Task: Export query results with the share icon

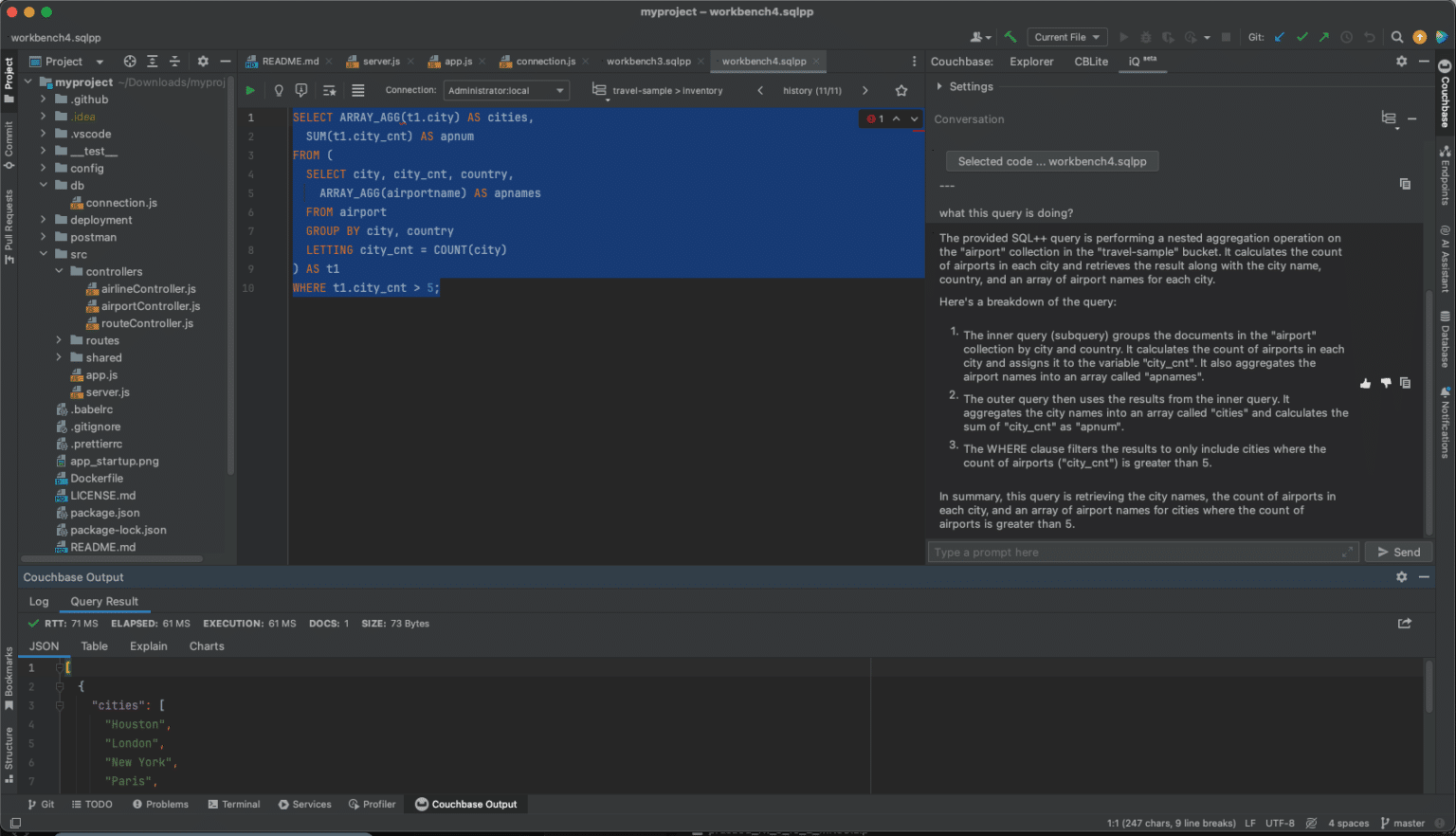Action: pyautogui.click(x=1405, y=623)
